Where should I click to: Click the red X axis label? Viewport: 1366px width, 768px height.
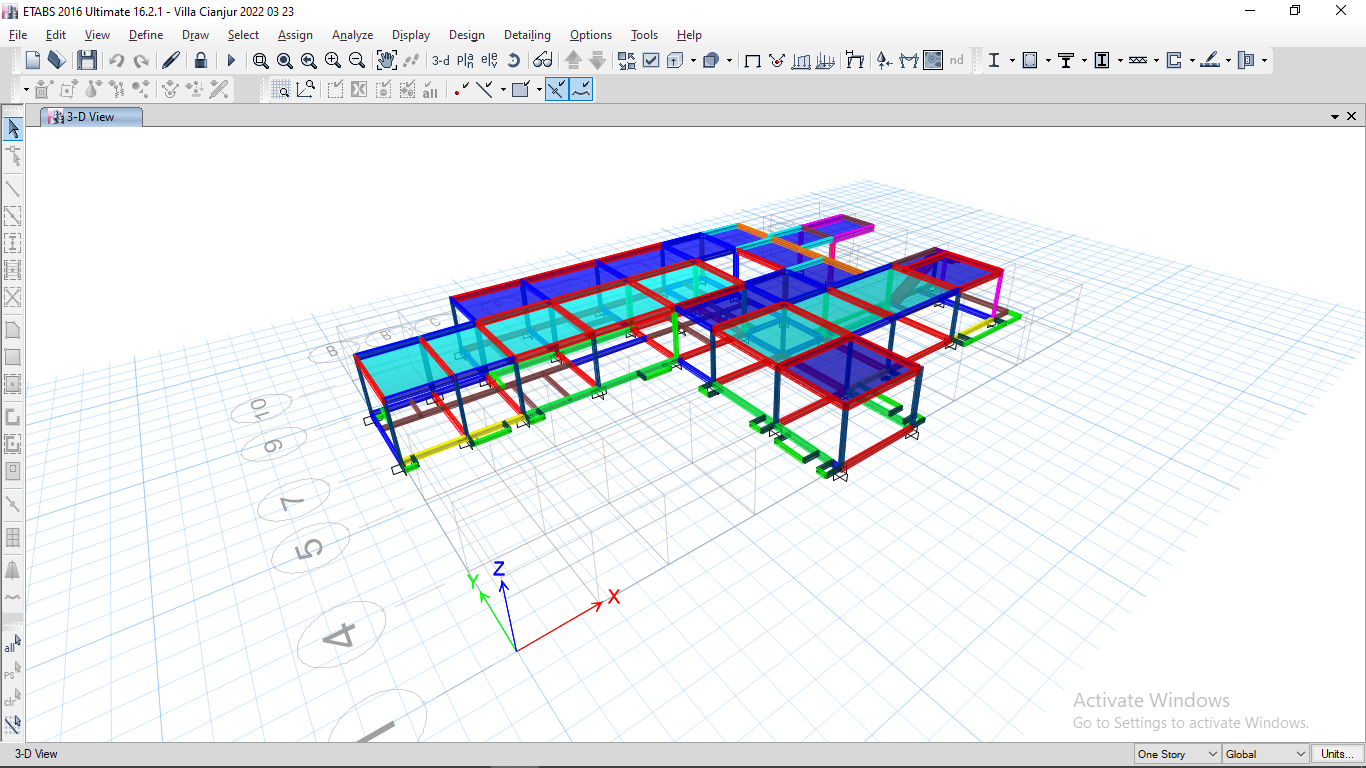click(x=614, y=597)
